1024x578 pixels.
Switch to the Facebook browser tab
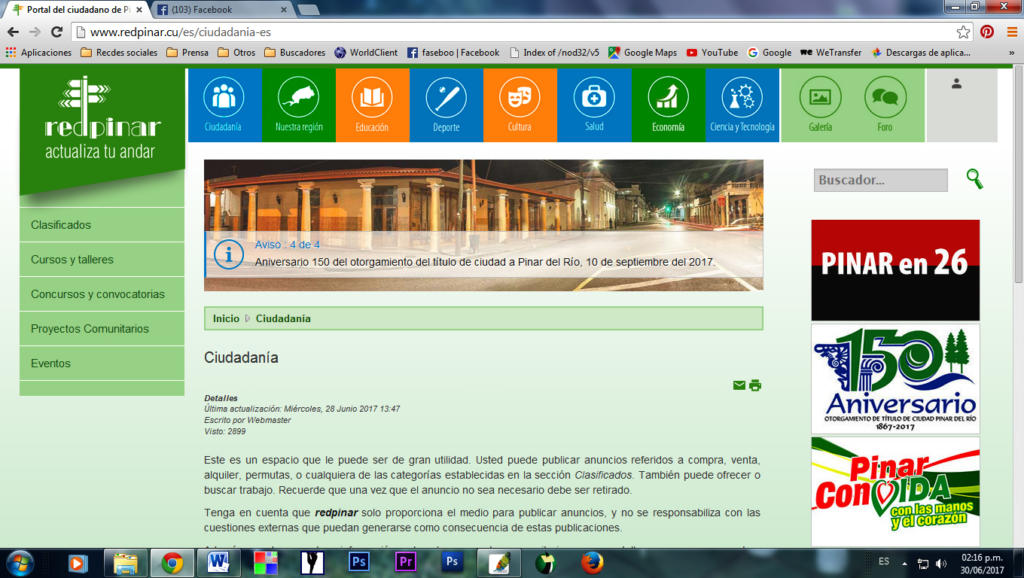pyautogui.click(x=220, y=9)
